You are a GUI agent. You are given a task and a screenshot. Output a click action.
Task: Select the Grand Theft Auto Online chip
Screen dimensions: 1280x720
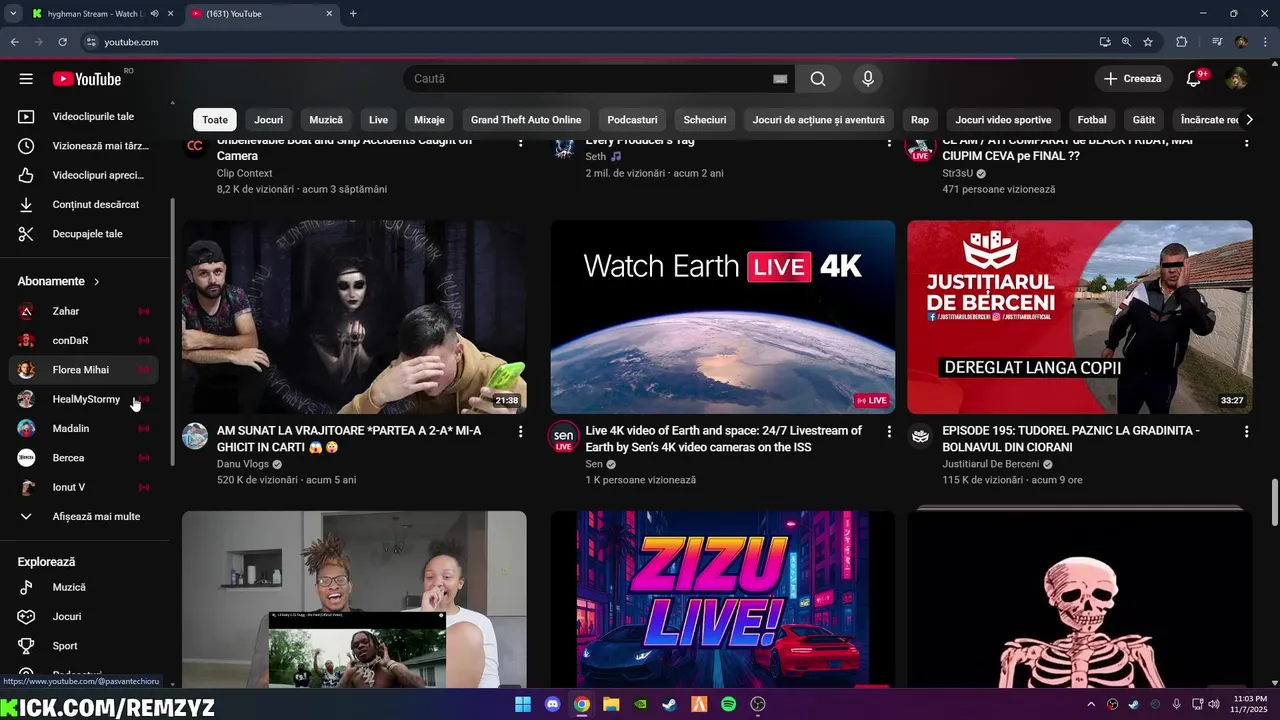click(526, 120)
